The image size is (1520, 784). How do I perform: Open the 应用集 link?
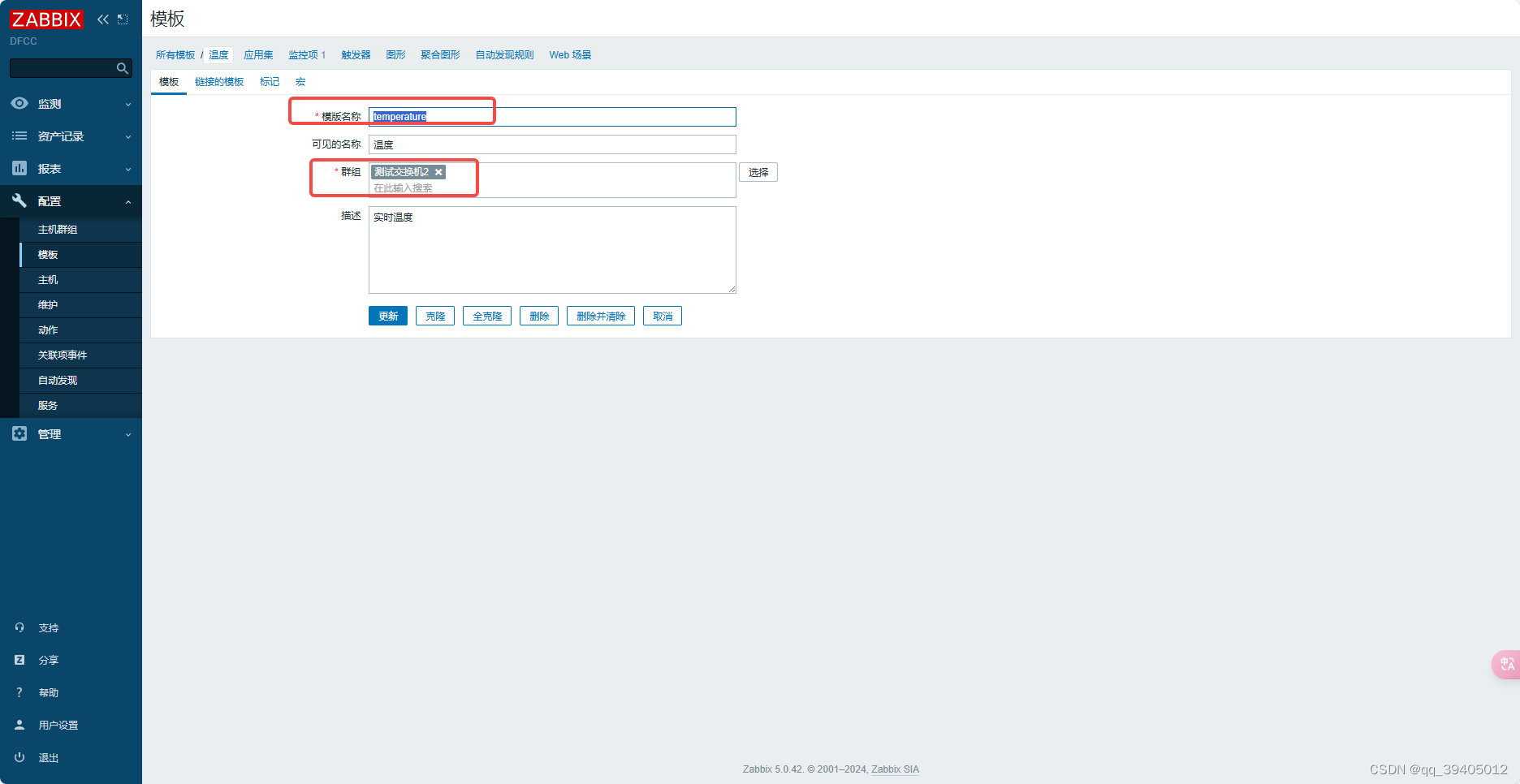click(258, 55)
